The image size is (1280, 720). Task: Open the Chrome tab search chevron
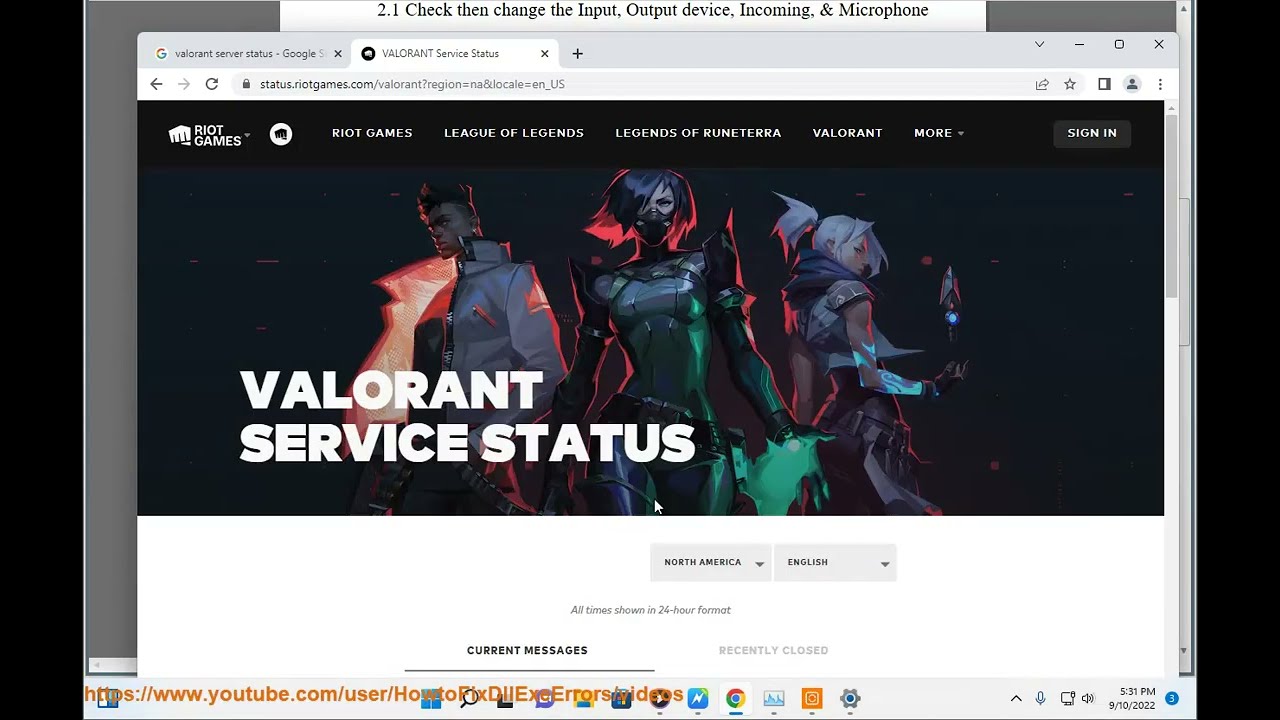coord(1039,44)
